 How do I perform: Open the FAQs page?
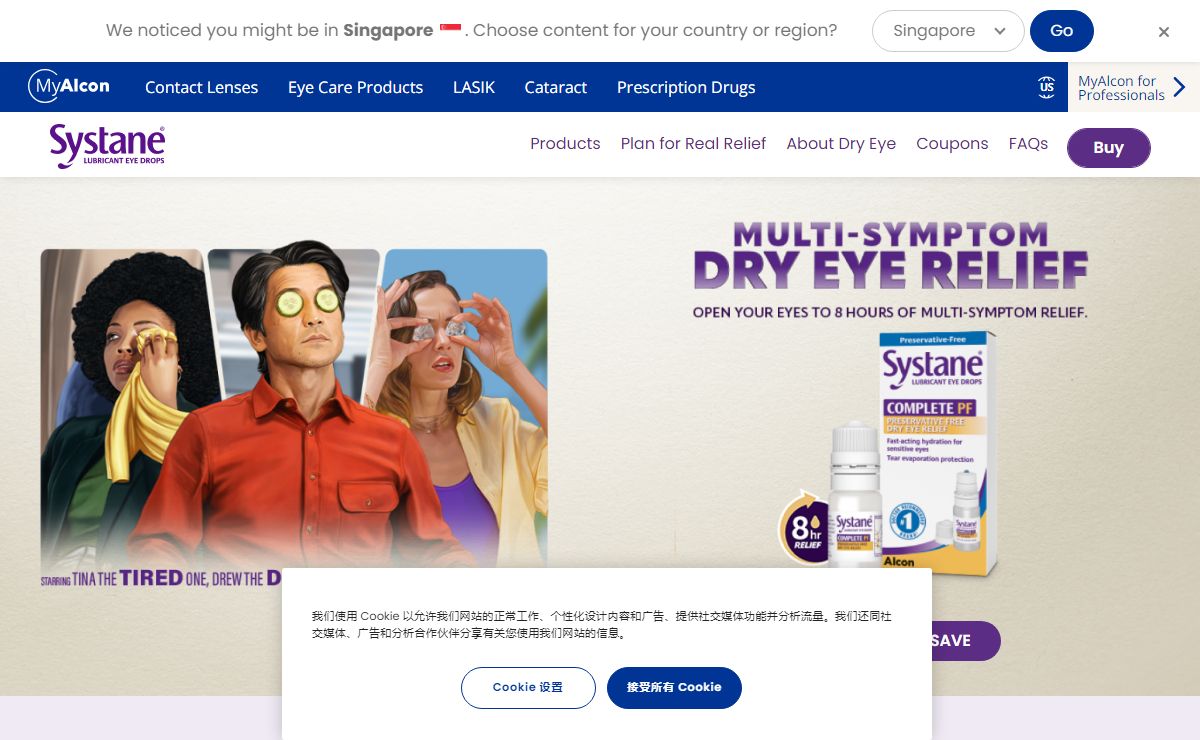point(1028,143)
